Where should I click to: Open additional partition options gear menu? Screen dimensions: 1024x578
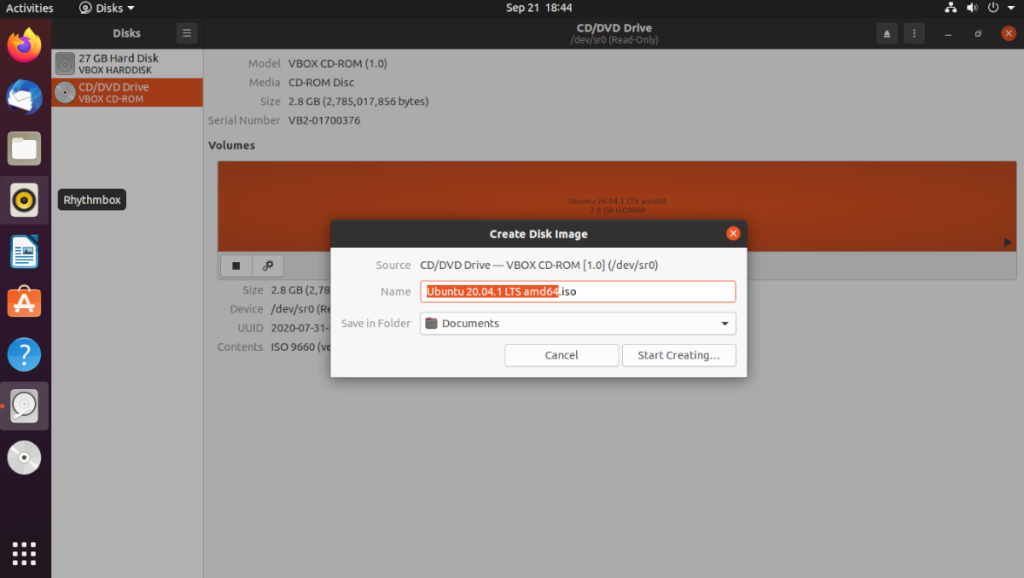pyautogui.click(x=268, y=265)
